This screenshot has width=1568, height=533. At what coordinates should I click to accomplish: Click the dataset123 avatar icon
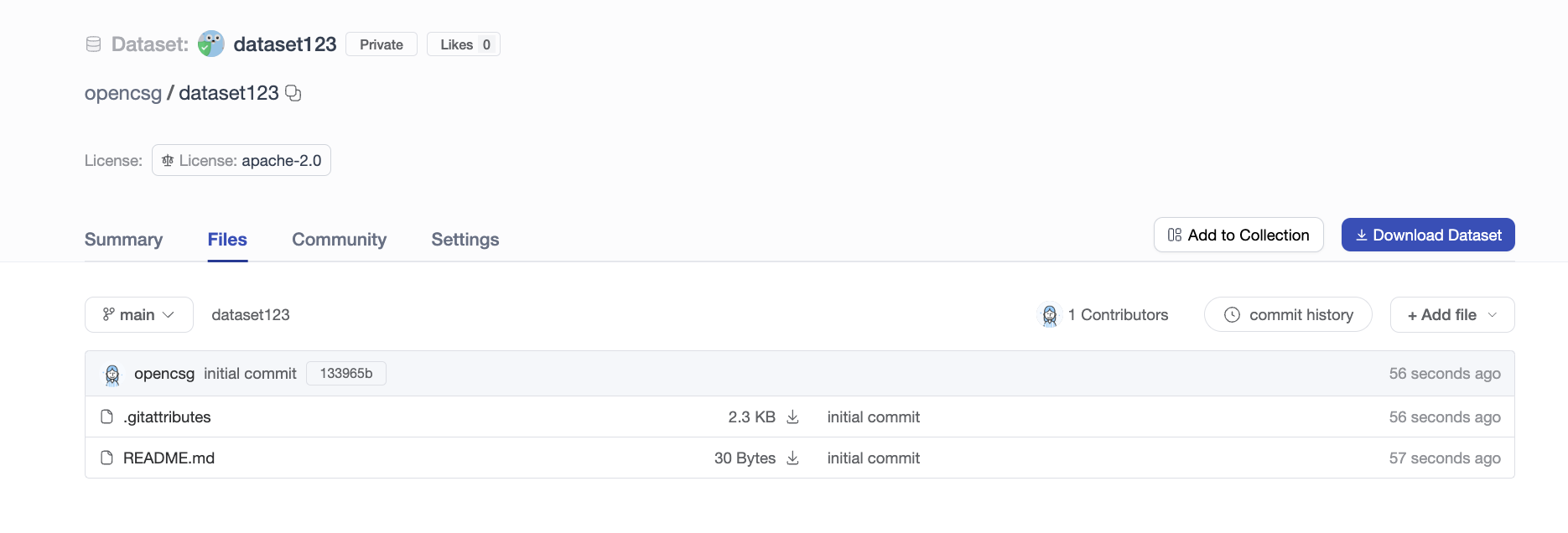click(211, 44)
